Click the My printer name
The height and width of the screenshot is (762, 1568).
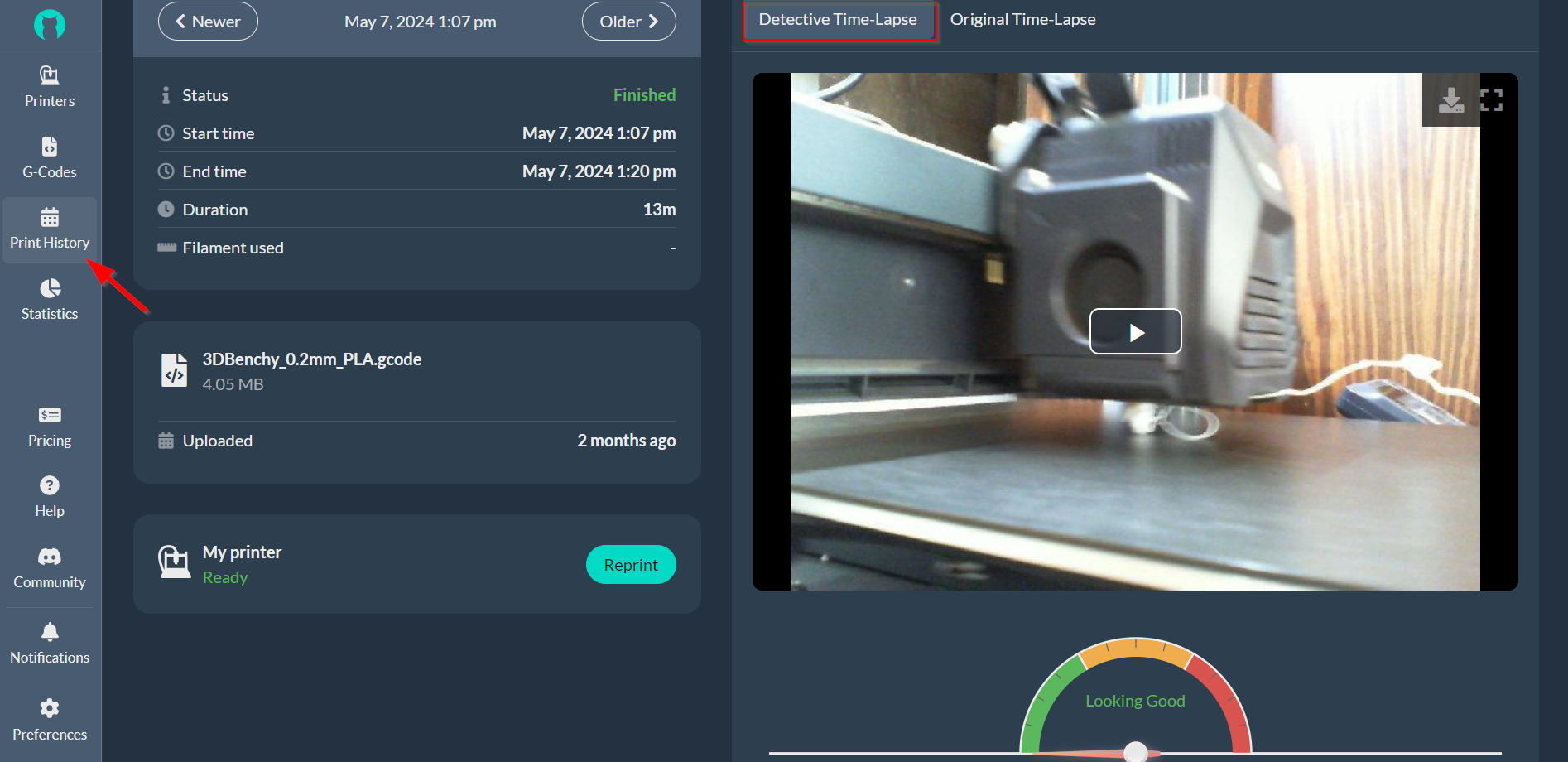pos(242,552)
